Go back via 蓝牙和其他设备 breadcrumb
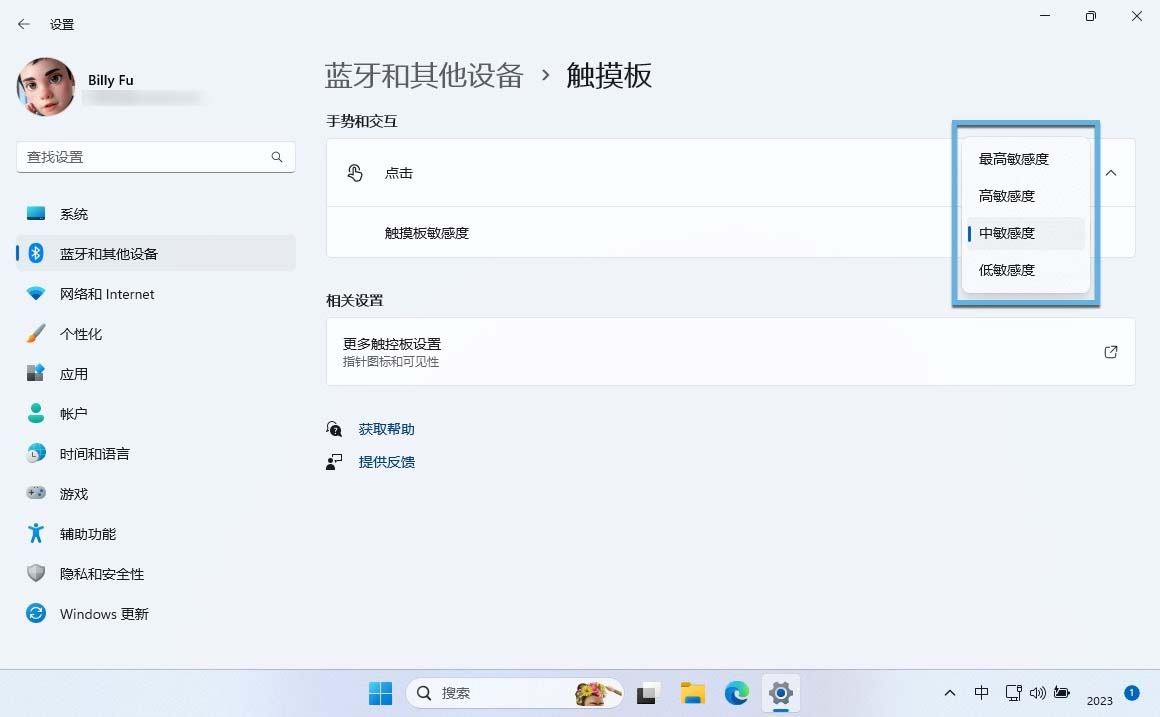This screenshot has width=1160, height=717. (425, 75)
